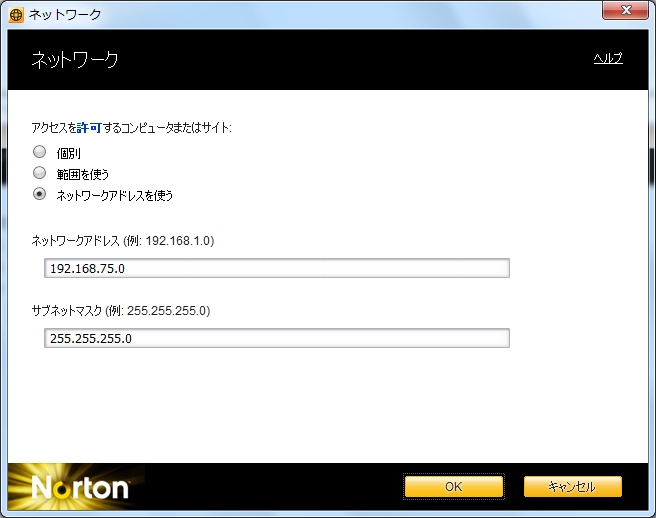Click the ネットワークアドレス (例: 192.168.1.0) label
The image size is (656, 518).
123,241
